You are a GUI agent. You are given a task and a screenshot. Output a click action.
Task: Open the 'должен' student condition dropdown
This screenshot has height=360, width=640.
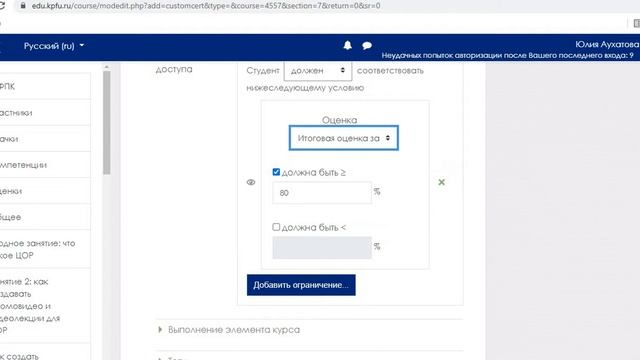(x=318, y=70)
